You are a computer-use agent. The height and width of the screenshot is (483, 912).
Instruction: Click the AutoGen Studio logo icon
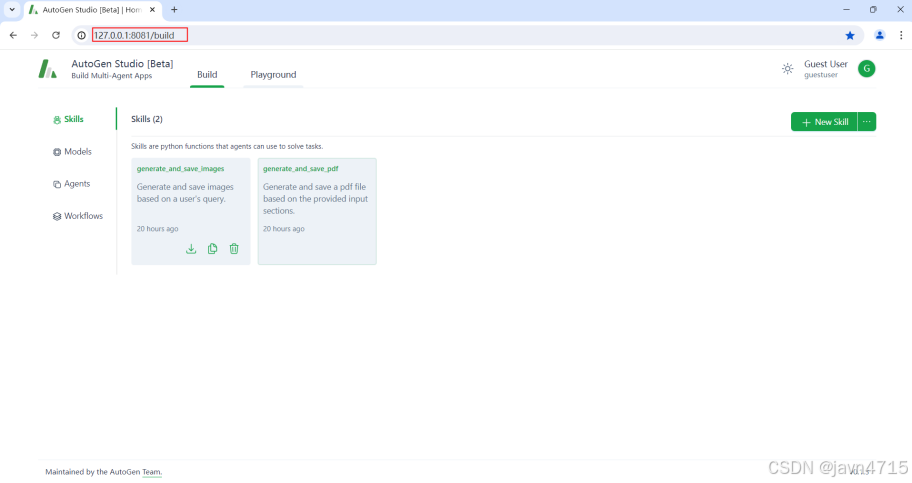(48, 69)
